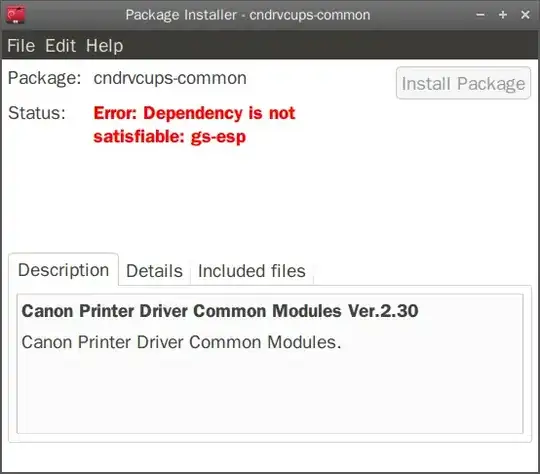Viewport: 540px width, 474px height.
Task: Click the cndrvcups-common package name text
Action: (170, 78)
